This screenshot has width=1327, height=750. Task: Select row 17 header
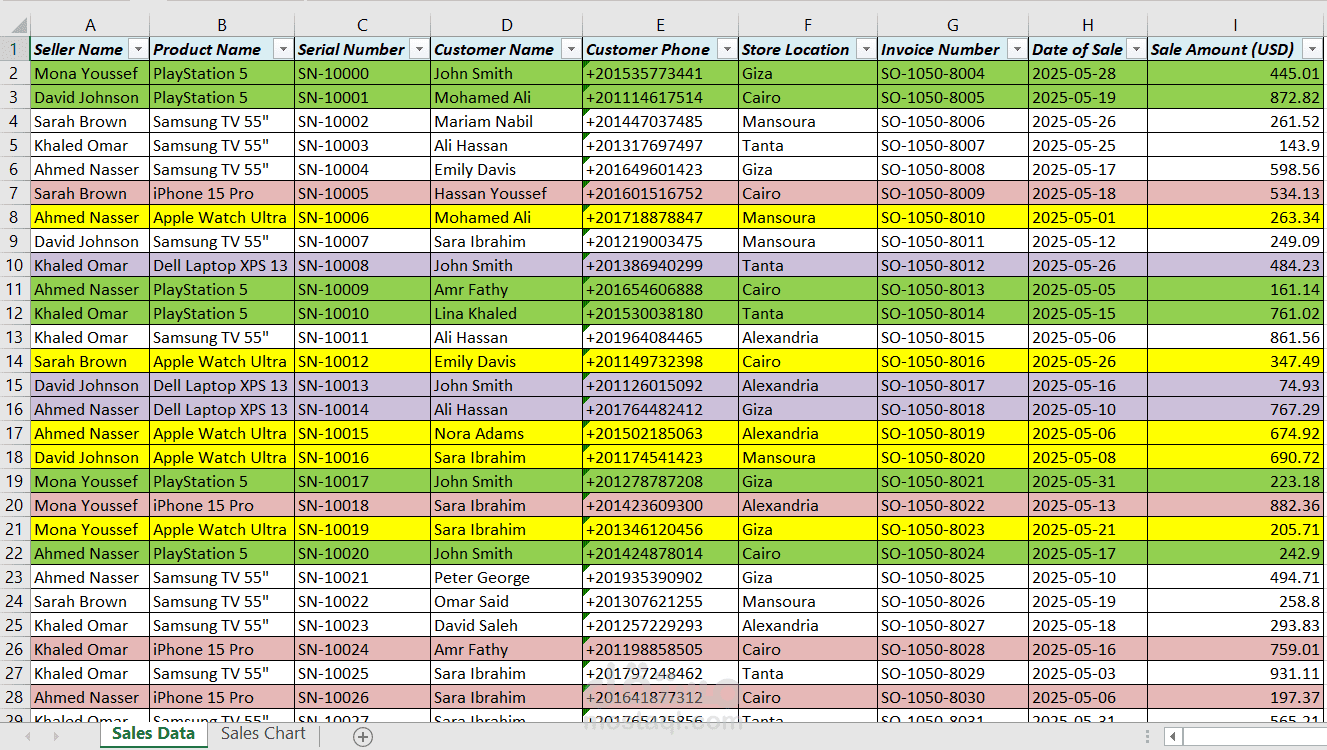coord(15,433)
